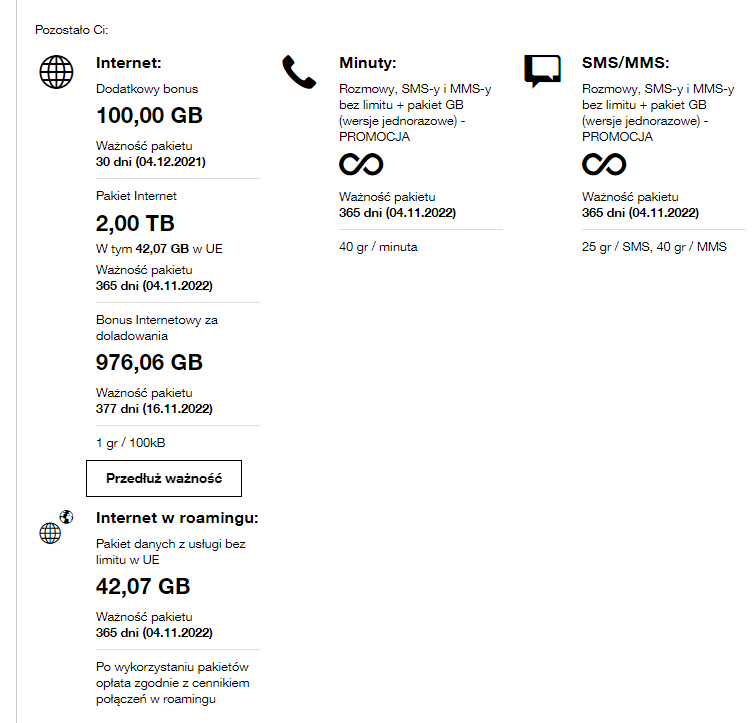
Task: Click the phone handset Minuty icon
Action: [x=298, y=72]
